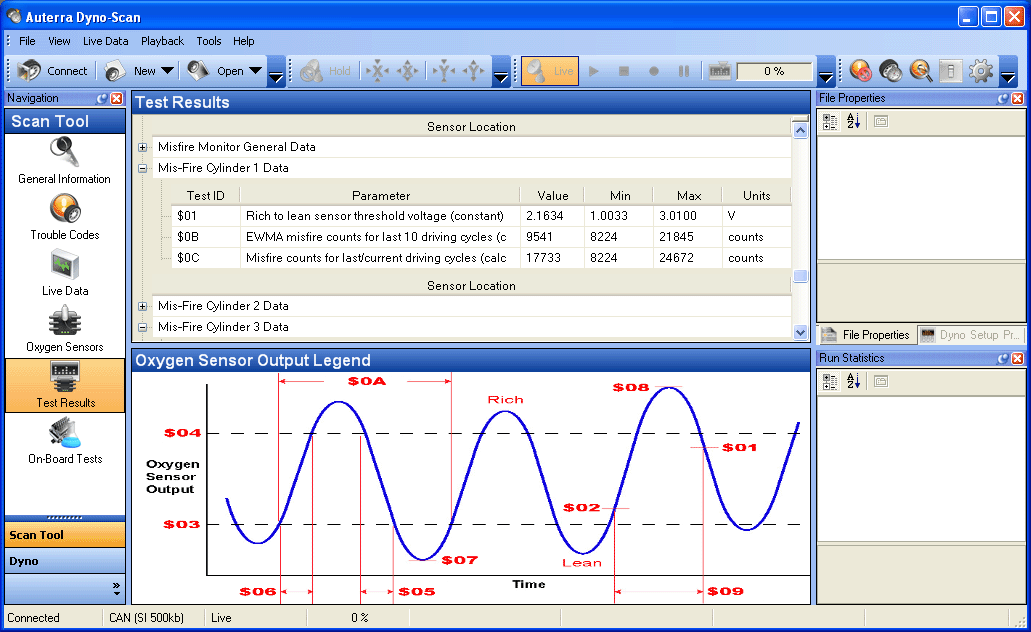Click the grayed info panel toolbar icon

(x=950, y=71)
